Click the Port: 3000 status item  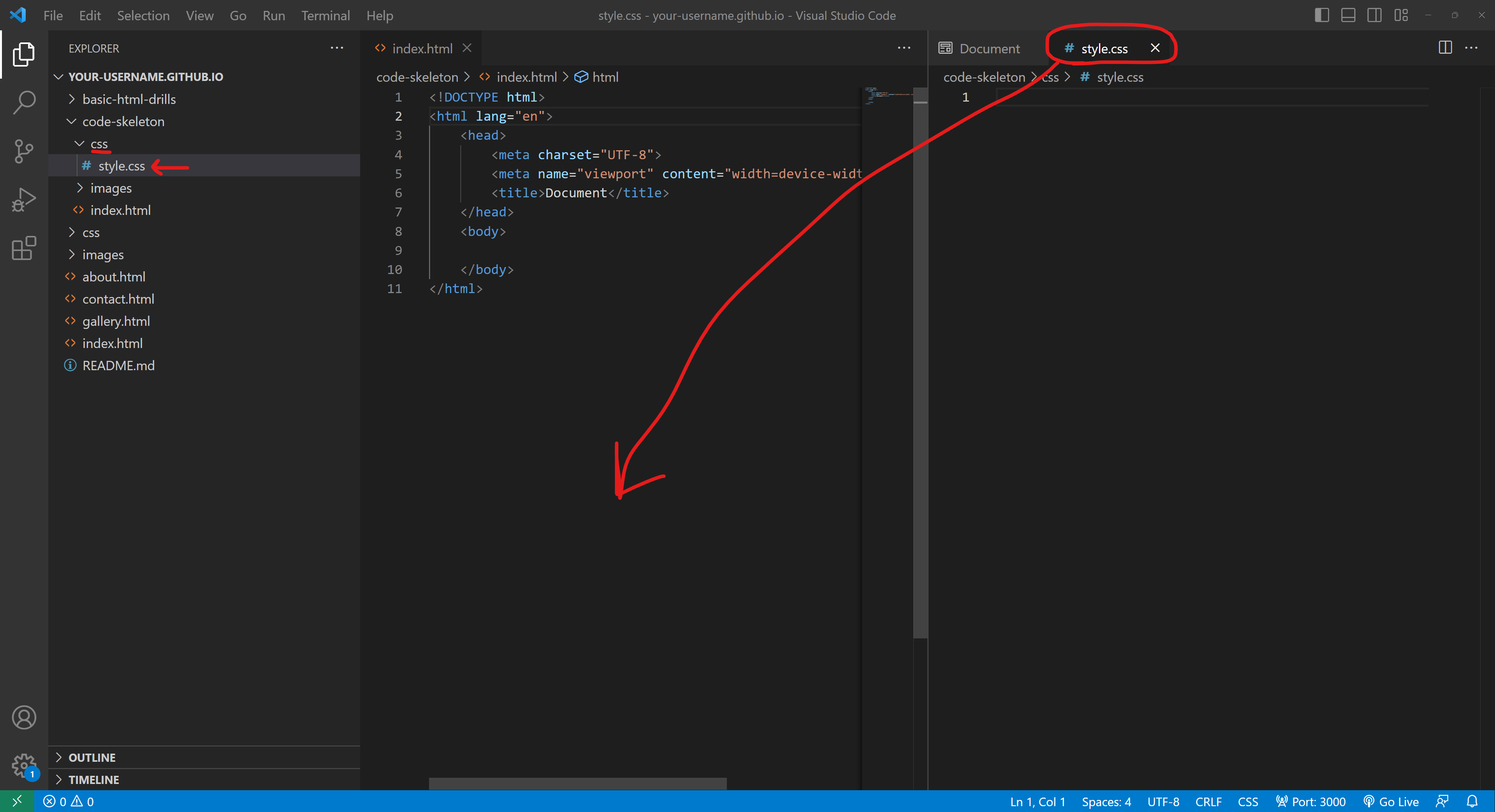click(x=1310, y=801)
